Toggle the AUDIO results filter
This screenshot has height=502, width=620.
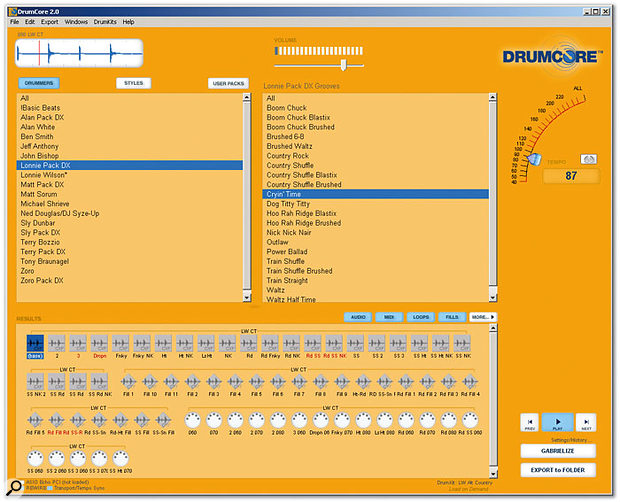pyautogui.click(x=358, y=317)
